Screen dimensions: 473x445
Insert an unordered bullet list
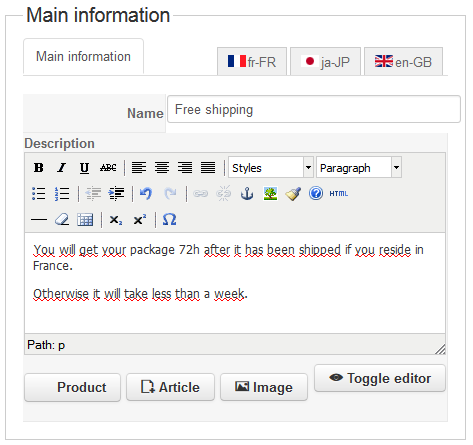[x=39, y=193]
